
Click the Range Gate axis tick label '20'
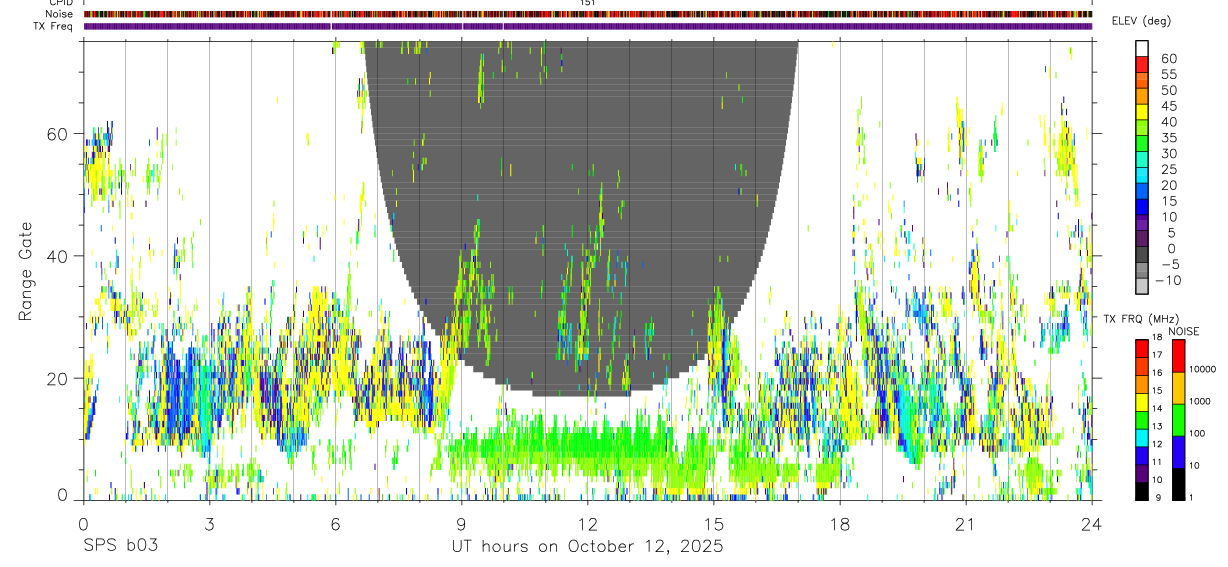pyautogui.click(x=59, y=378)
